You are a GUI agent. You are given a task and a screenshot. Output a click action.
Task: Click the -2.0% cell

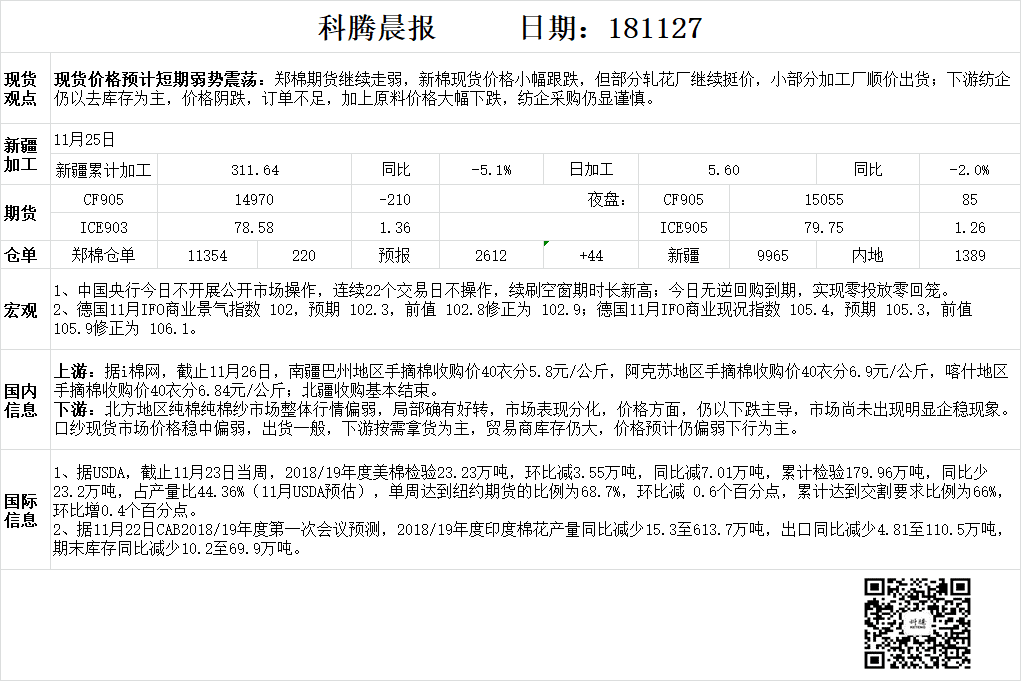tap(969, 170)
